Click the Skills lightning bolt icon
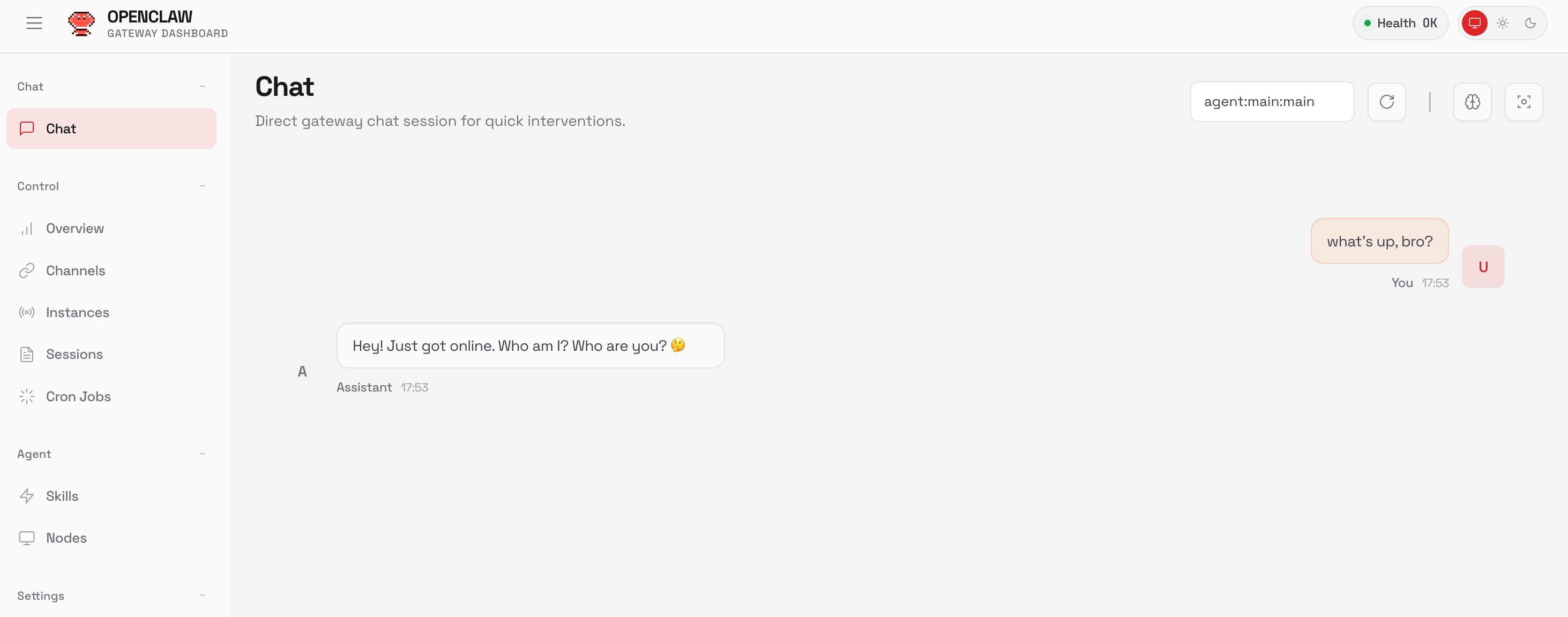 27,496
